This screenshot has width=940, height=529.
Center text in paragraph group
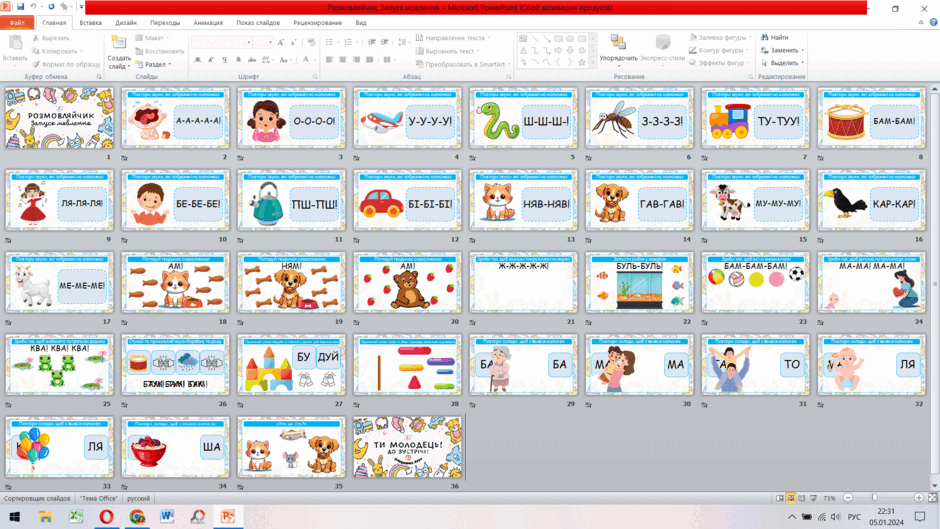pyautogui.click(x=342, y=59)
